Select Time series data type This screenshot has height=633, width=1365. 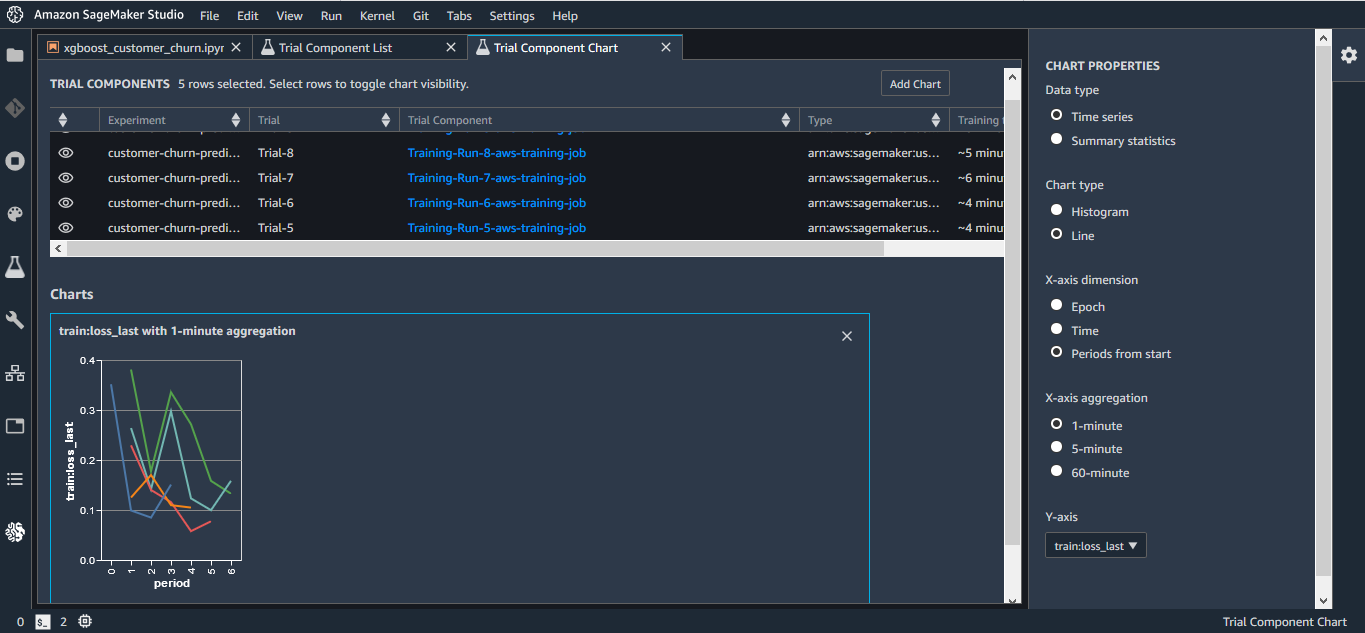[1056, 116]
